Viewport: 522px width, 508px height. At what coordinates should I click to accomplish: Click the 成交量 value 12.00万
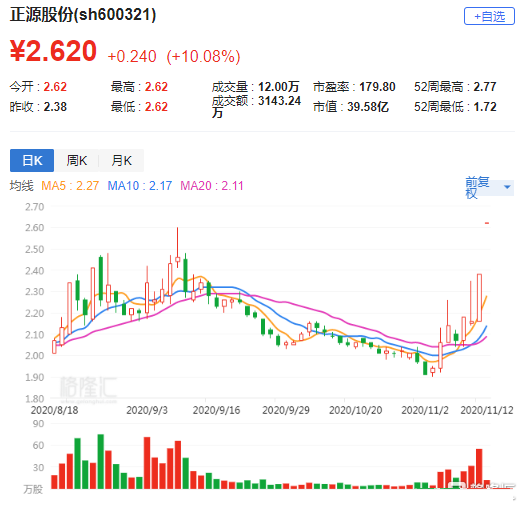pyautogui.click(x=279, y=87)
